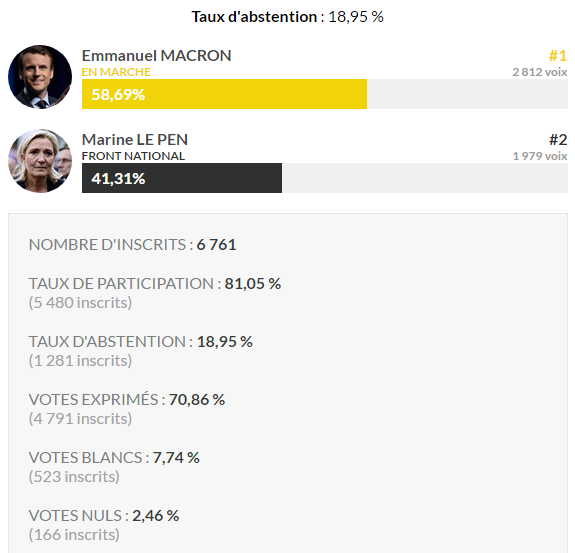Click the NOMBRE D'INSCRITS 6 761 line

[x=132, y=245]
